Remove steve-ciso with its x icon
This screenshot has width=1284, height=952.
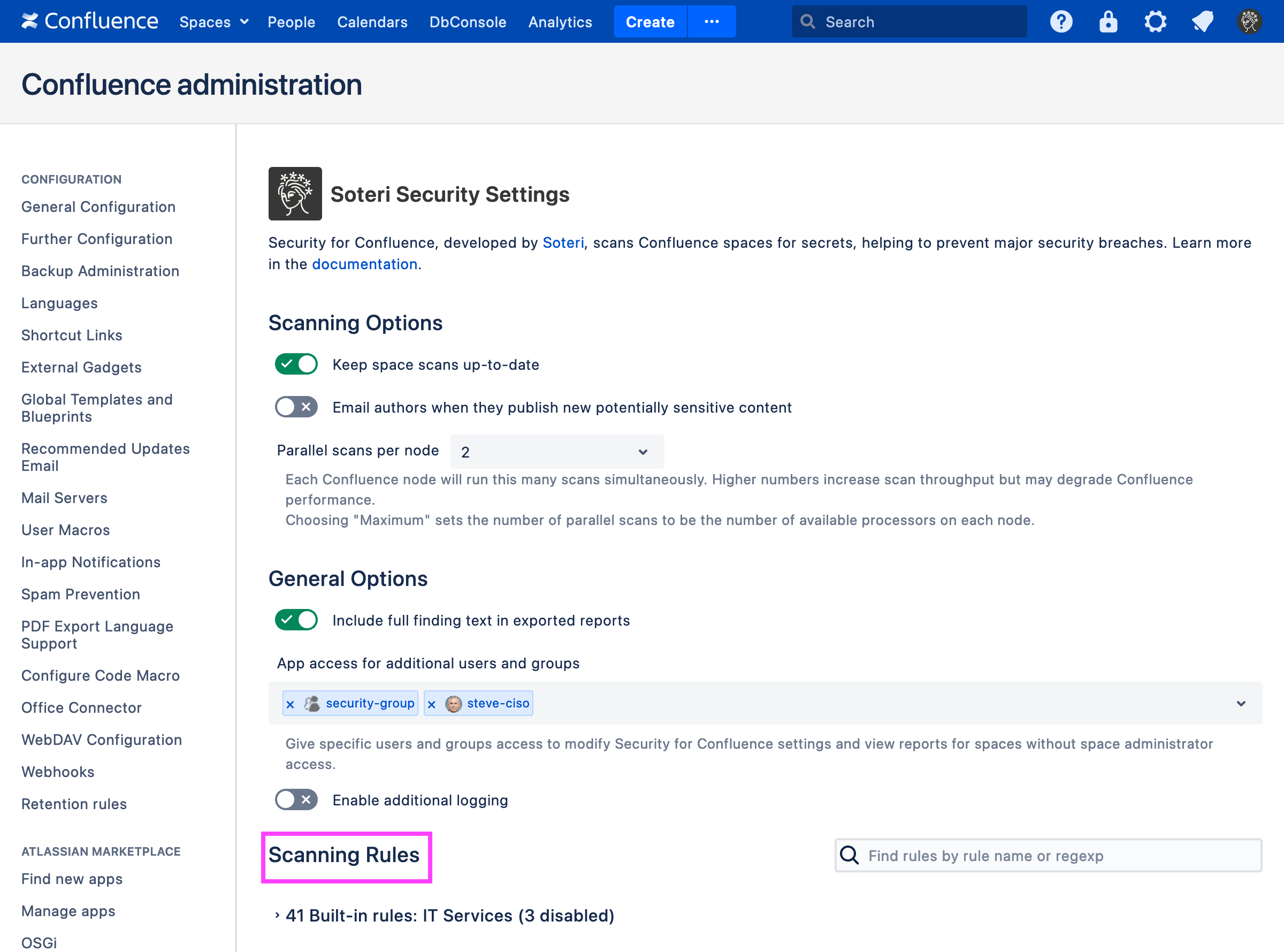[431, 704]
